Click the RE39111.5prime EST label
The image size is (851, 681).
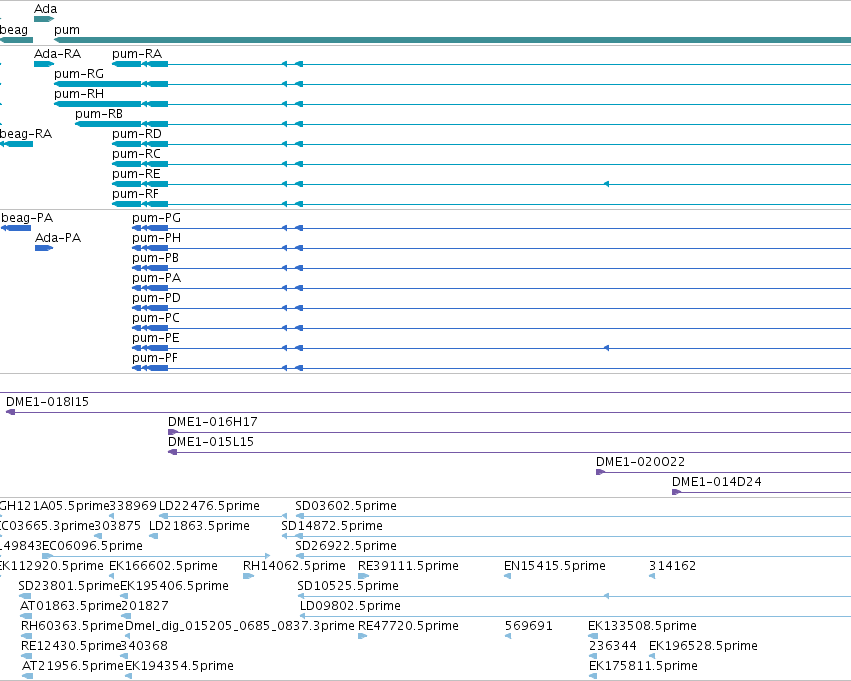408,566
